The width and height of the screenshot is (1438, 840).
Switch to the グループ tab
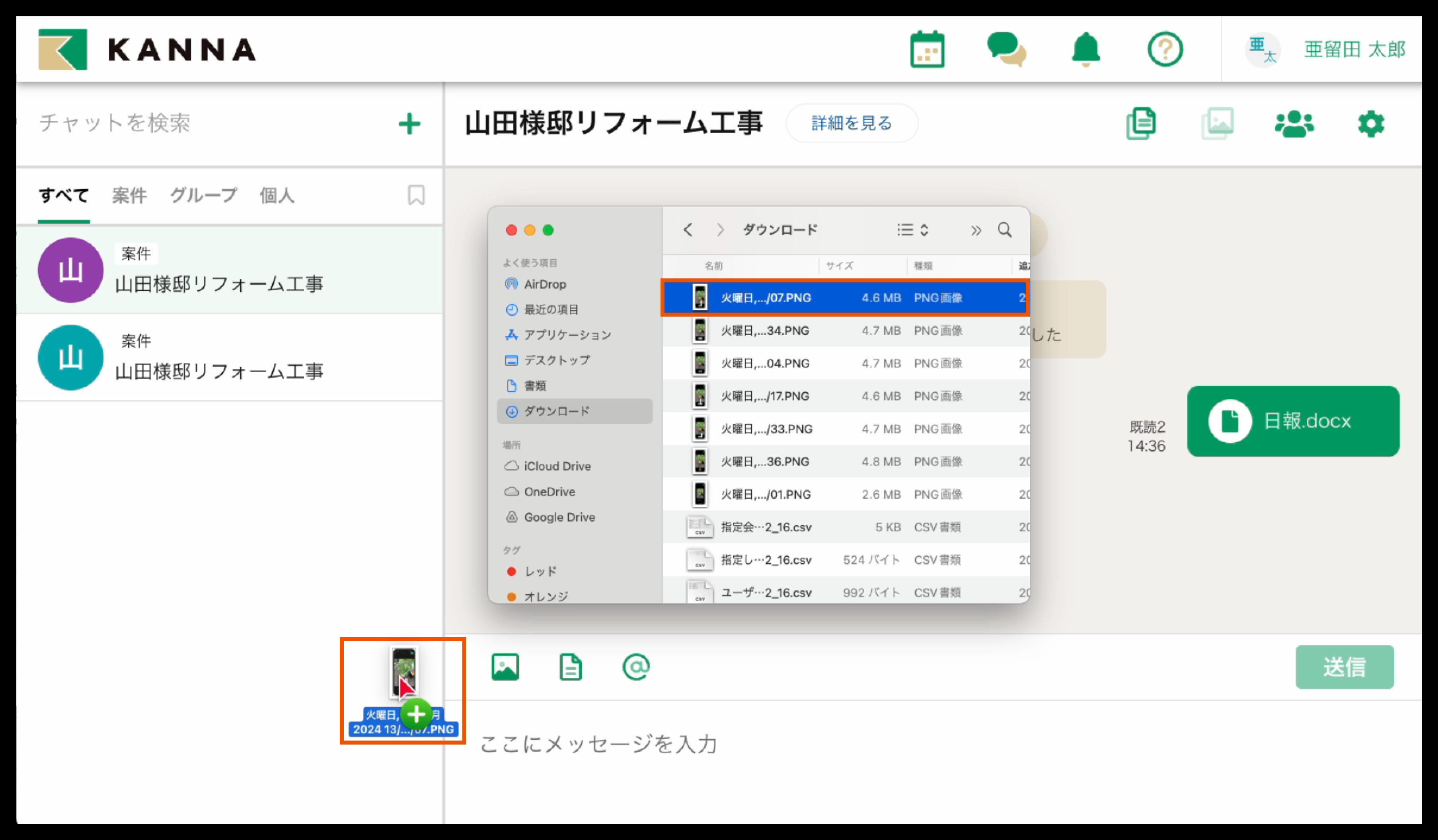coord(203,196)
